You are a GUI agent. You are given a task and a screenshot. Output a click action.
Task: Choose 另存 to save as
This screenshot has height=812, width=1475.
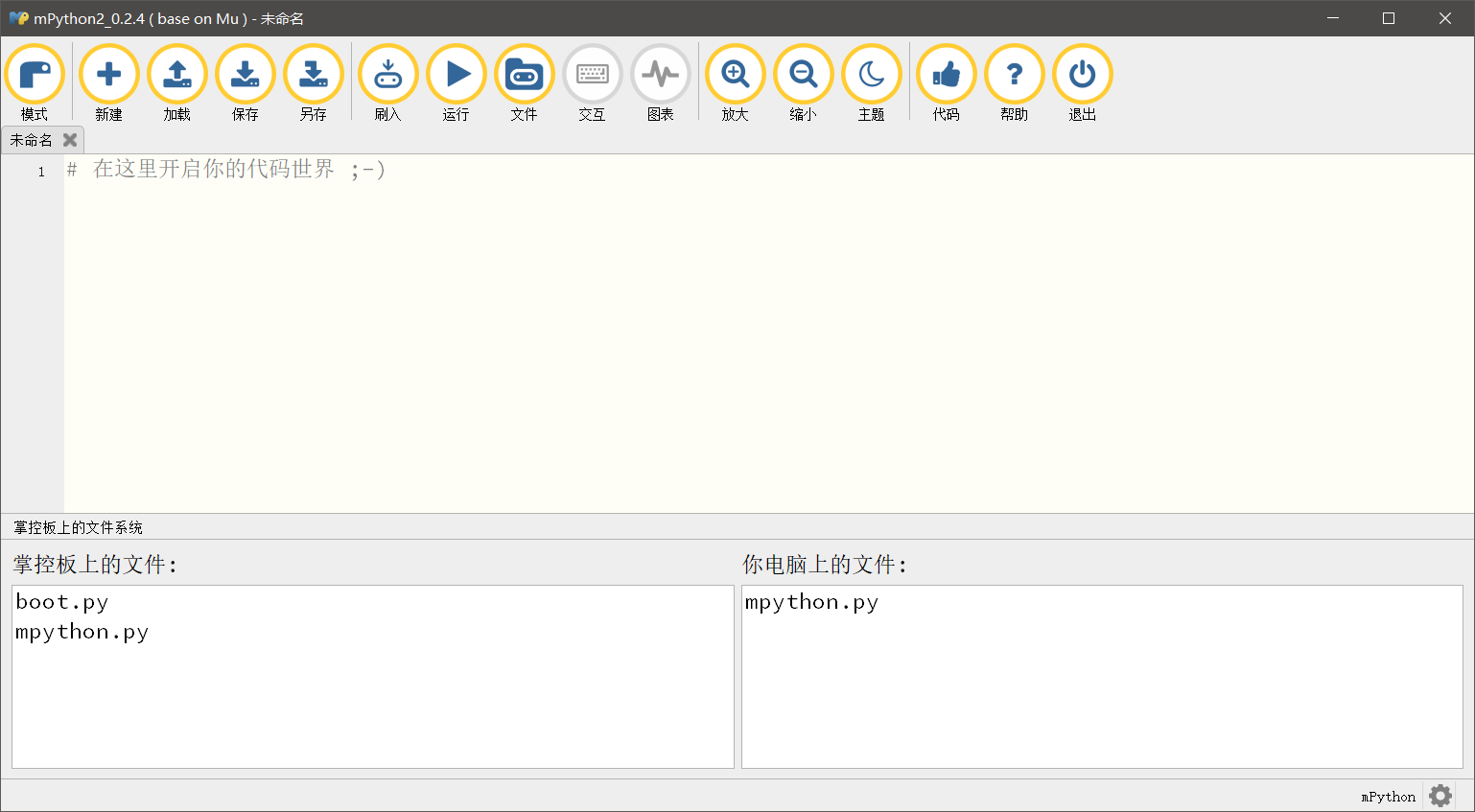pyautogui.click(x=314, y=82)
